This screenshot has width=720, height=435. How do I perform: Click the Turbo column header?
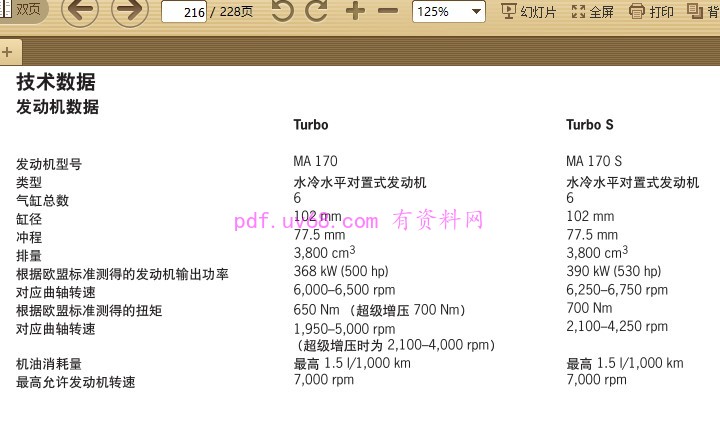tap(310, 125)
